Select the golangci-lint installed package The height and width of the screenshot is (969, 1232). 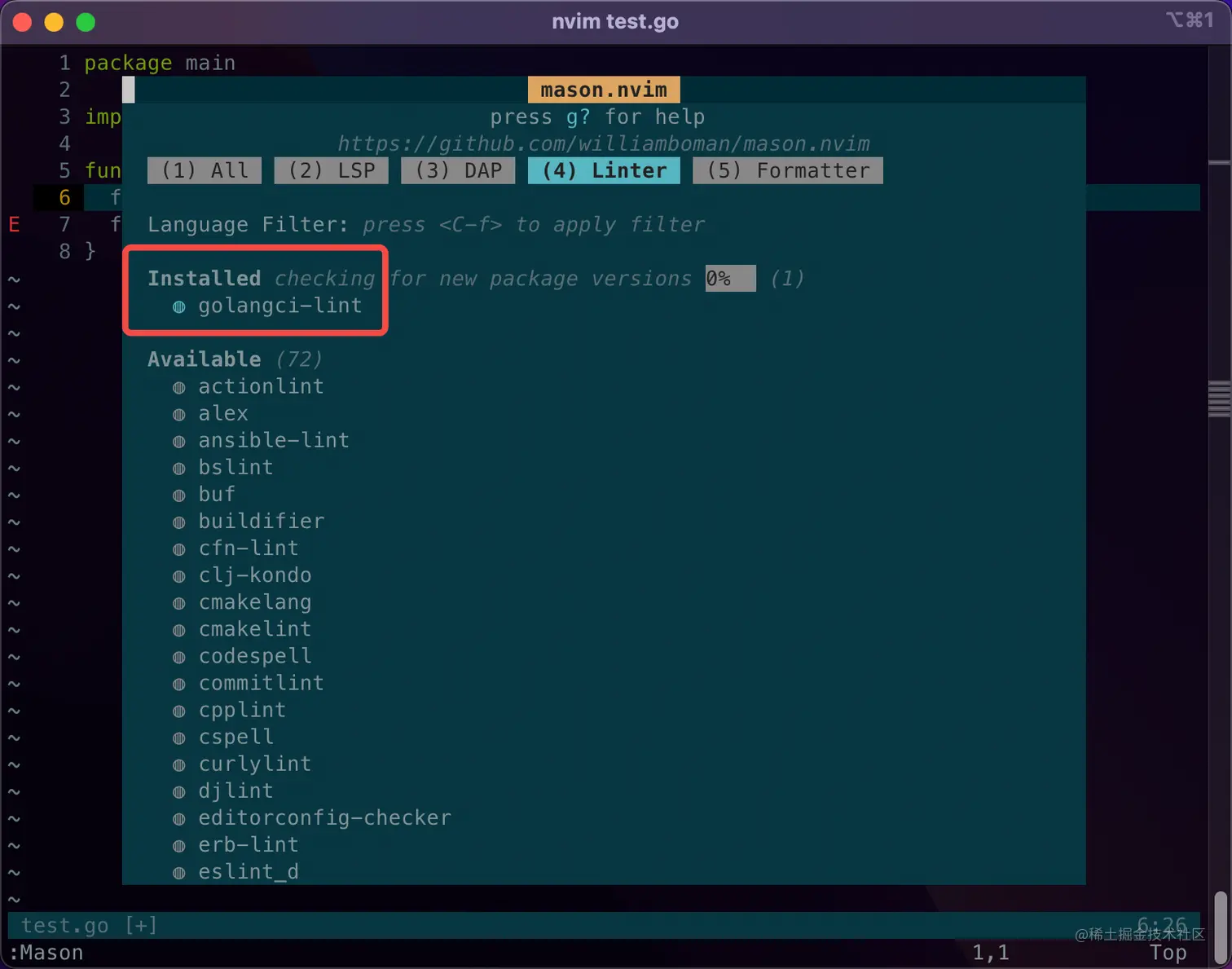(280, 306)
